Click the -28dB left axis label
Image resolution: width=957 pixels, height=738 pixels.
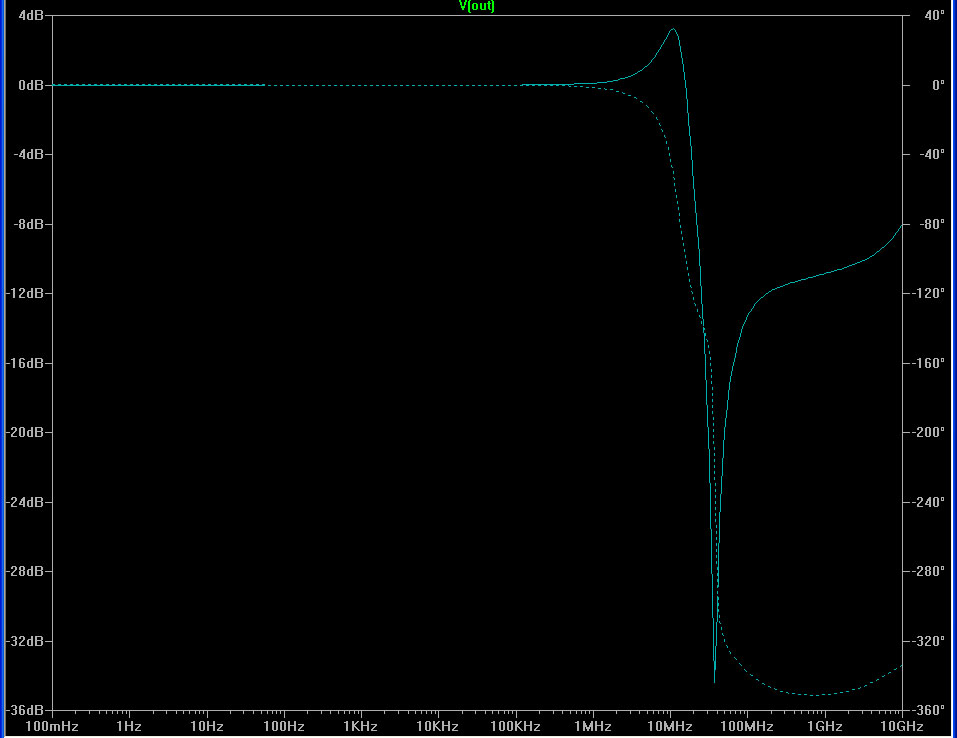26,572
